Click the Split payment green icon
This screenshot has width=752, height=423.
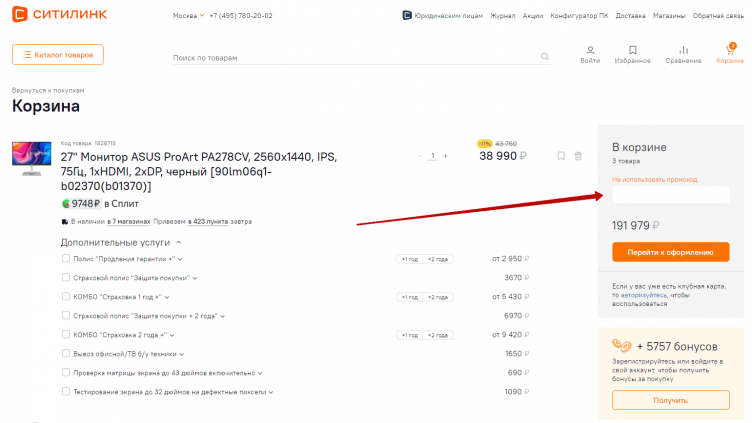pos(66,204)
